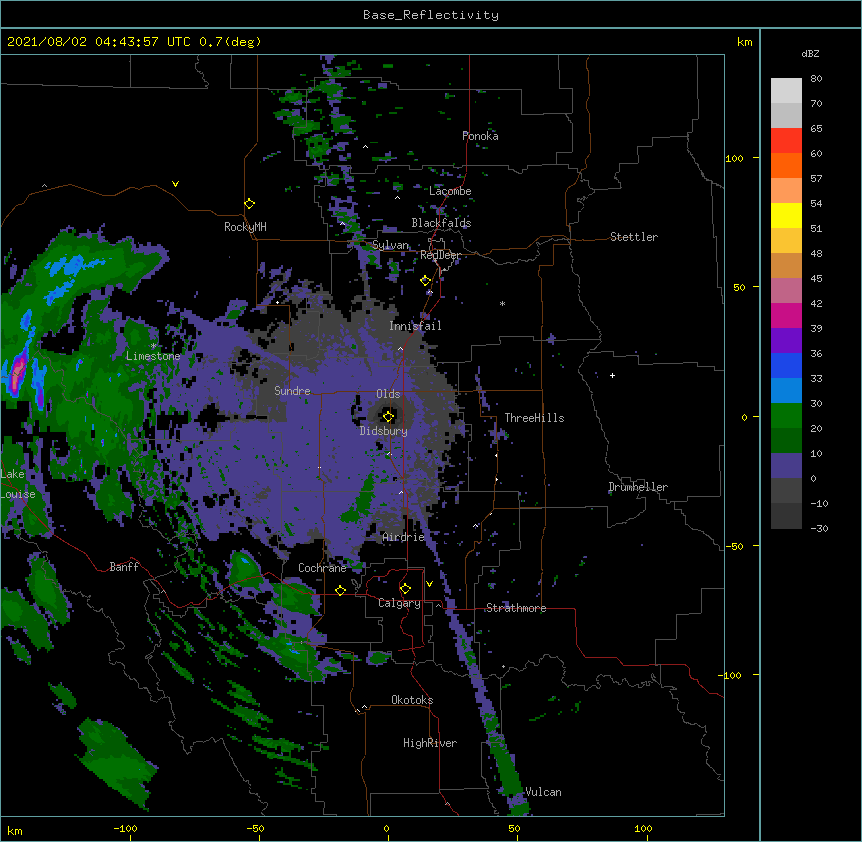The width and height of the screenshot is (862, 842).
Task: Click the Drumheller city label
Action: pyautogui.click(x=638, y=487)
